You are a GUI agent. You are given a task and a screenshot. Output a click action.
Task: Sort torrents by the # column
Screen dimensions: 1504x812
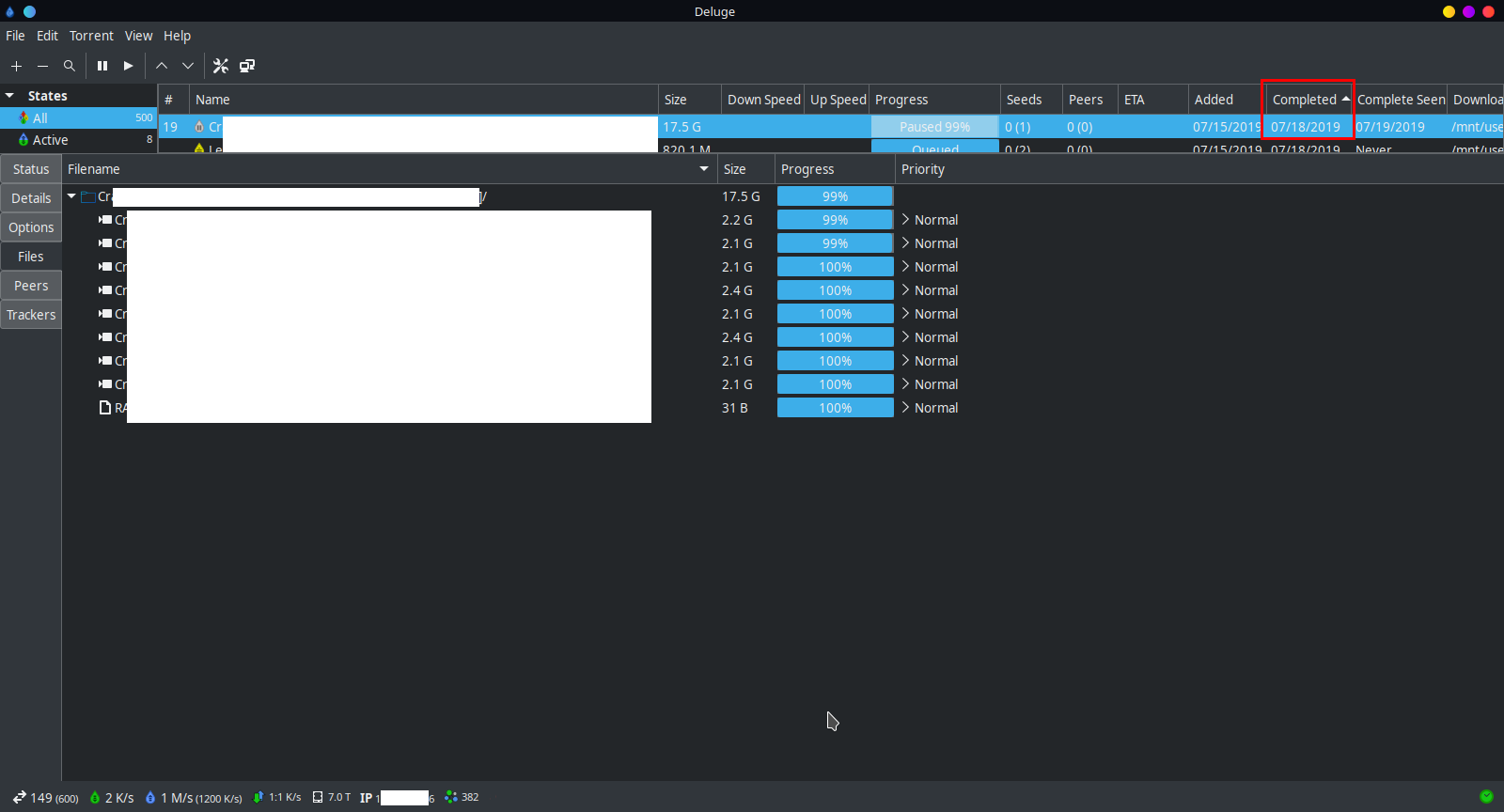[x=174, y=100]
